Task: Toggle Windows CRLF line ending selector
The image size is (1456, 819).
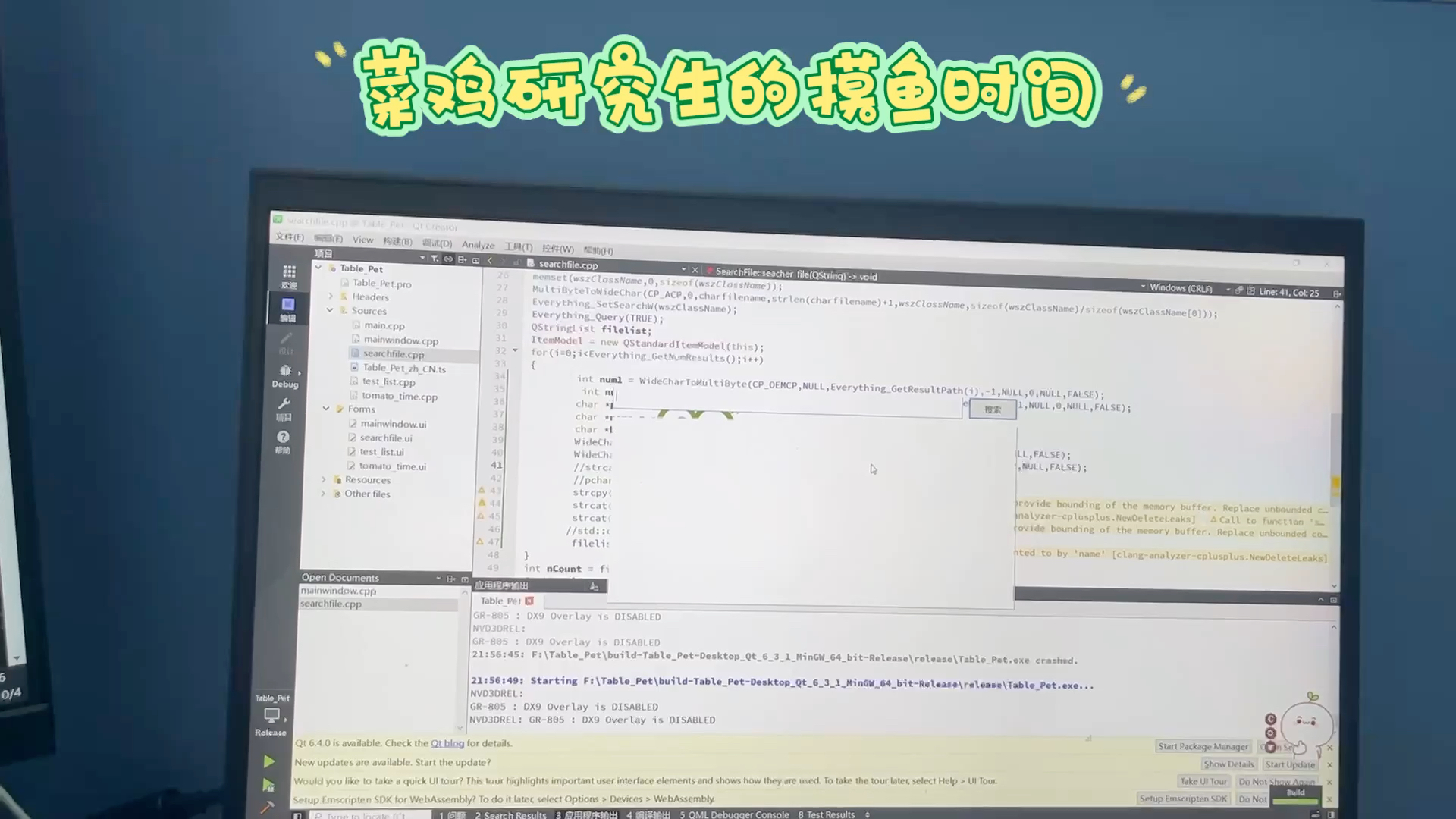Action: (x=1185, y=290)
